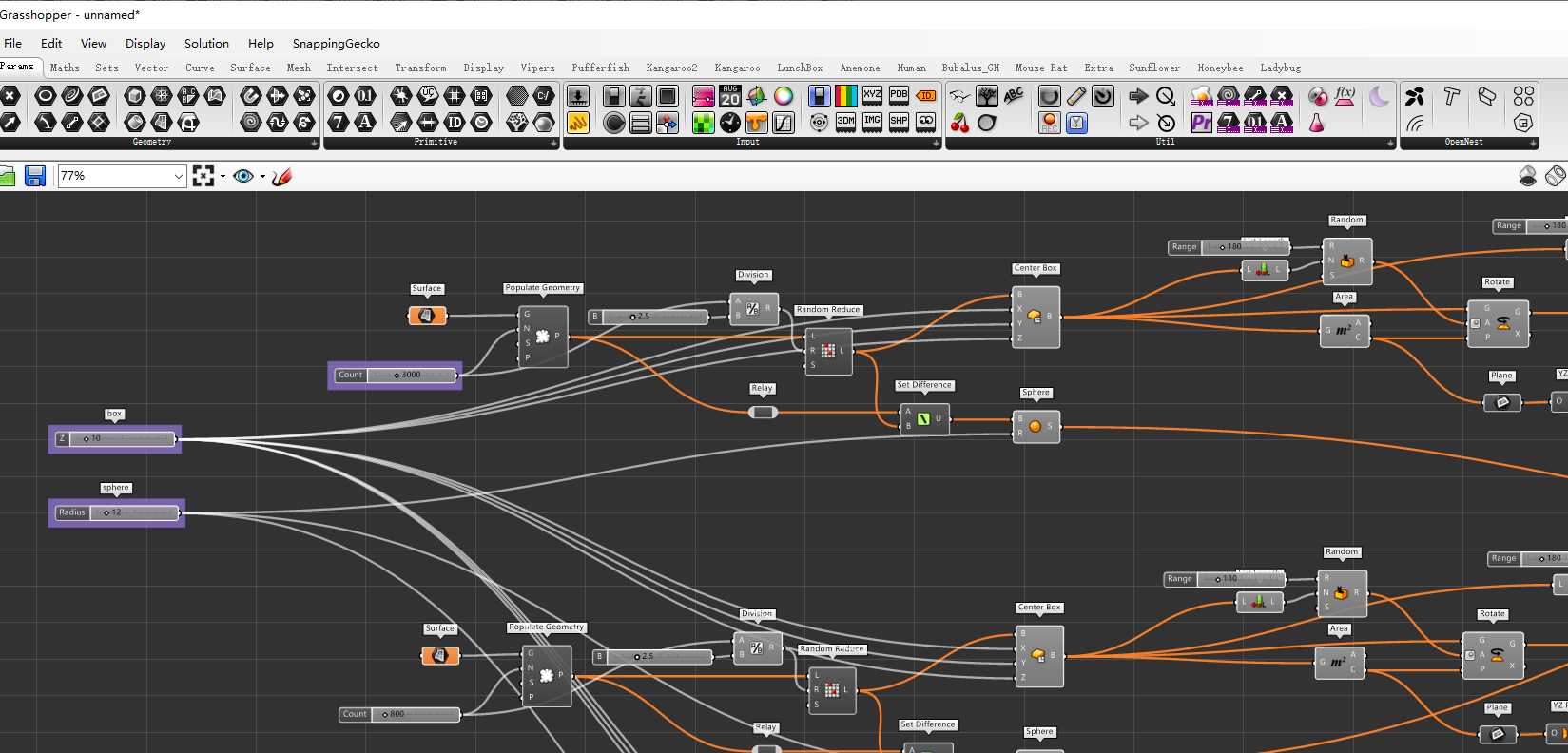Select the Calendar icon showing AUG 20
This screenshot has width=1568, height=753.
[x=730, y=95]
